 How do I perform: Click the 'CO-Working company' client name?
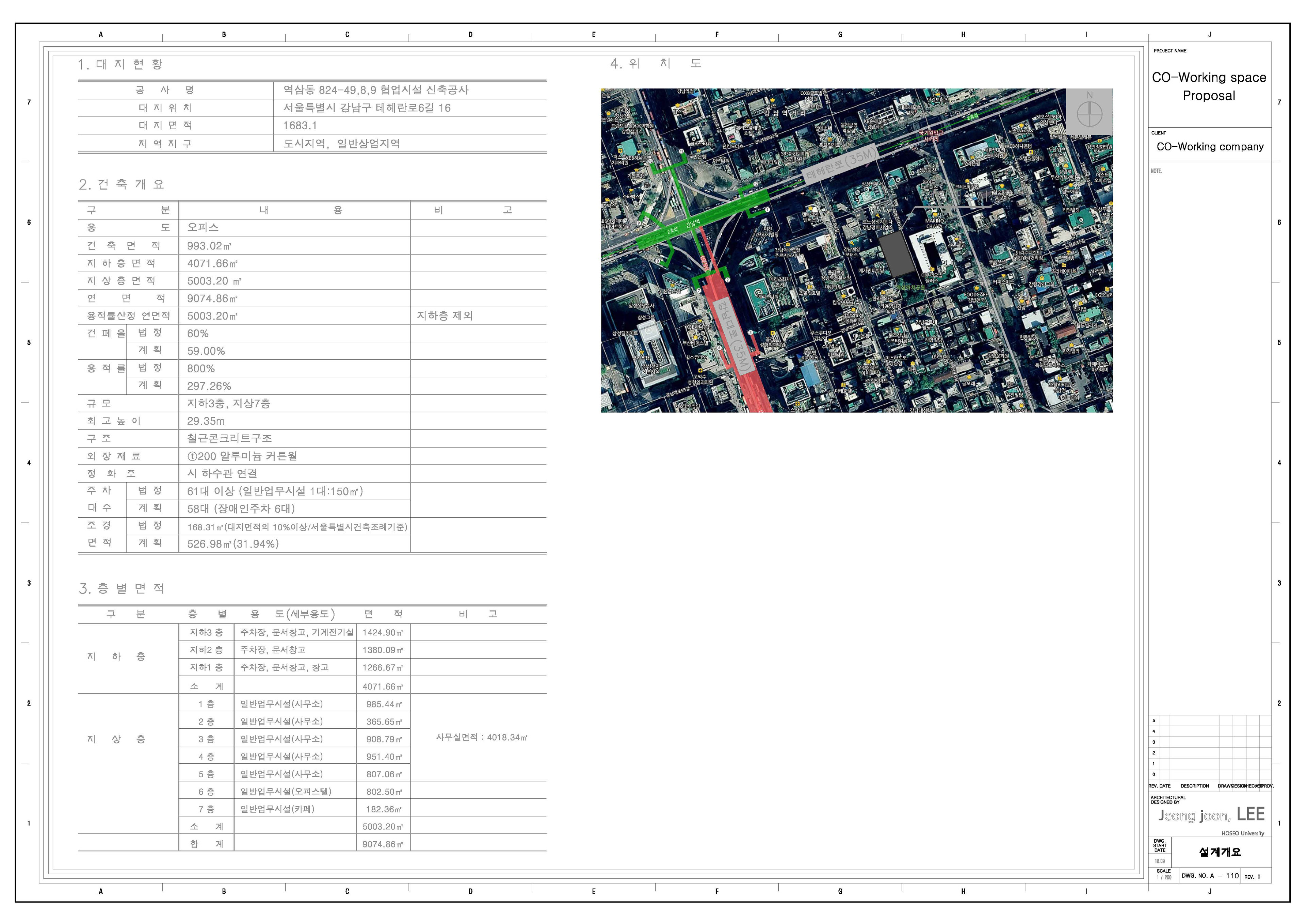(x=1210, y=147)
